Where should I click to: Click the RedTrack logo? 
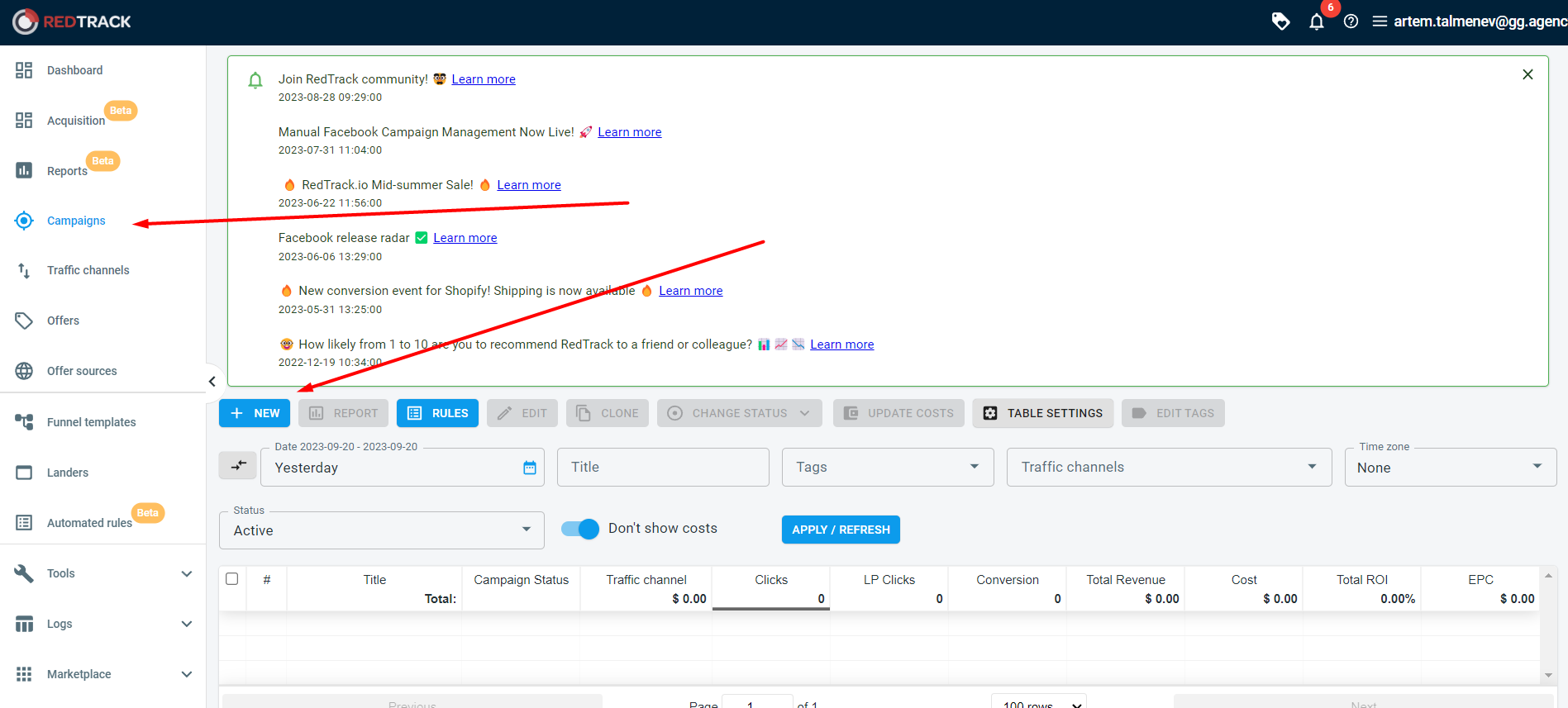click(x=72, y=21)
